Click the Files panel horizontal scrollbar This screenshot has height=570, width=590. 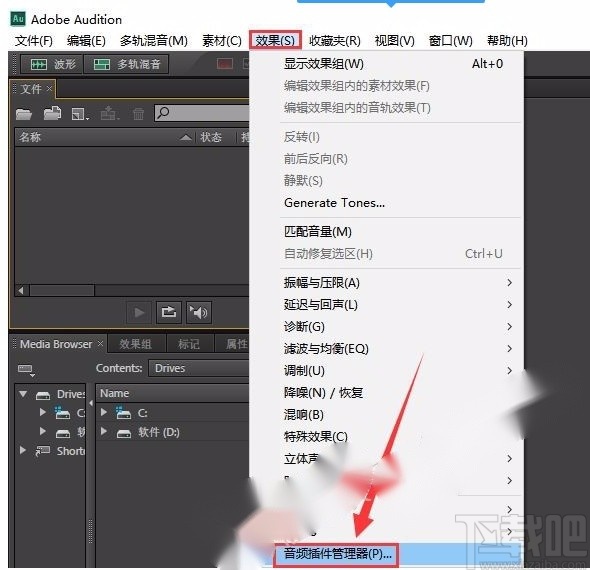click(x=62, y=290)
